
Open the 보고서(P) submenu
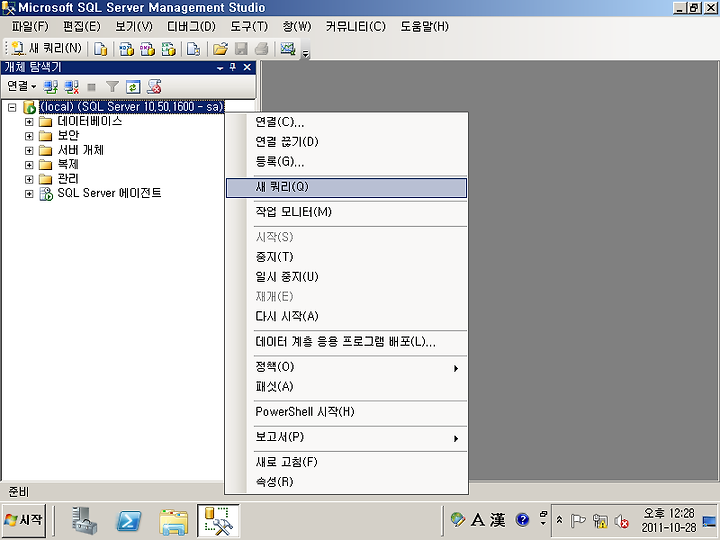click(x=347, y=438)
